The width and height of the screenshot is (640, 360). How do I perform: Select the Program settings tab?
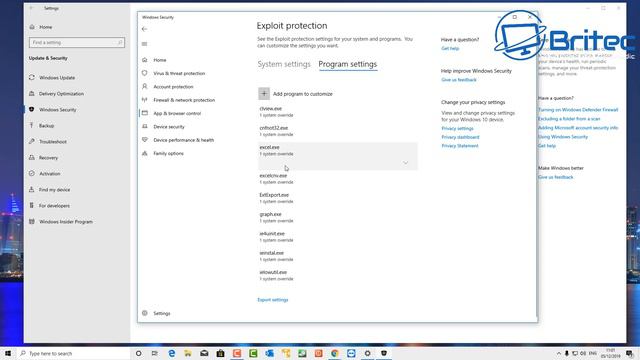(x=348, y=64)
